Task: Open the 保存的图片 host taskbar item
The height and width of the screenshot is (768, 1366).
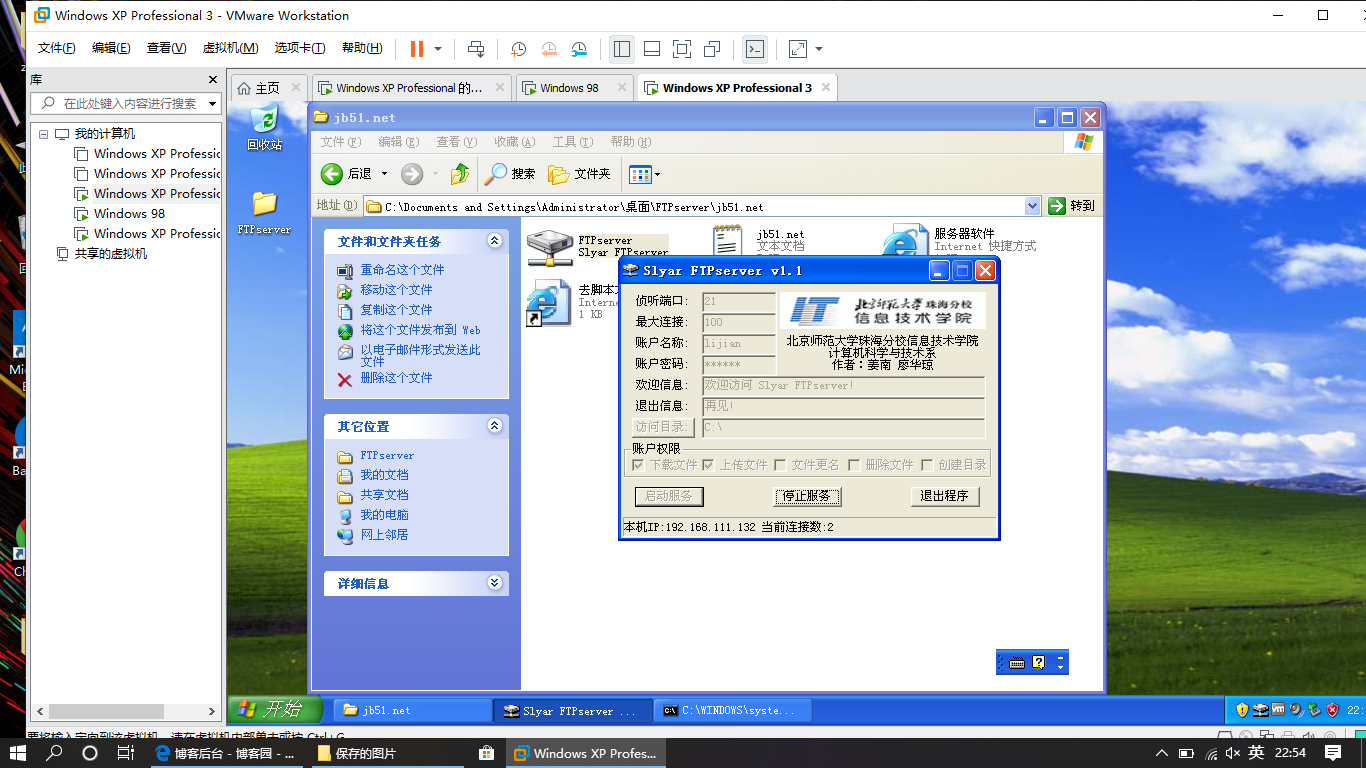Action: 386,753
